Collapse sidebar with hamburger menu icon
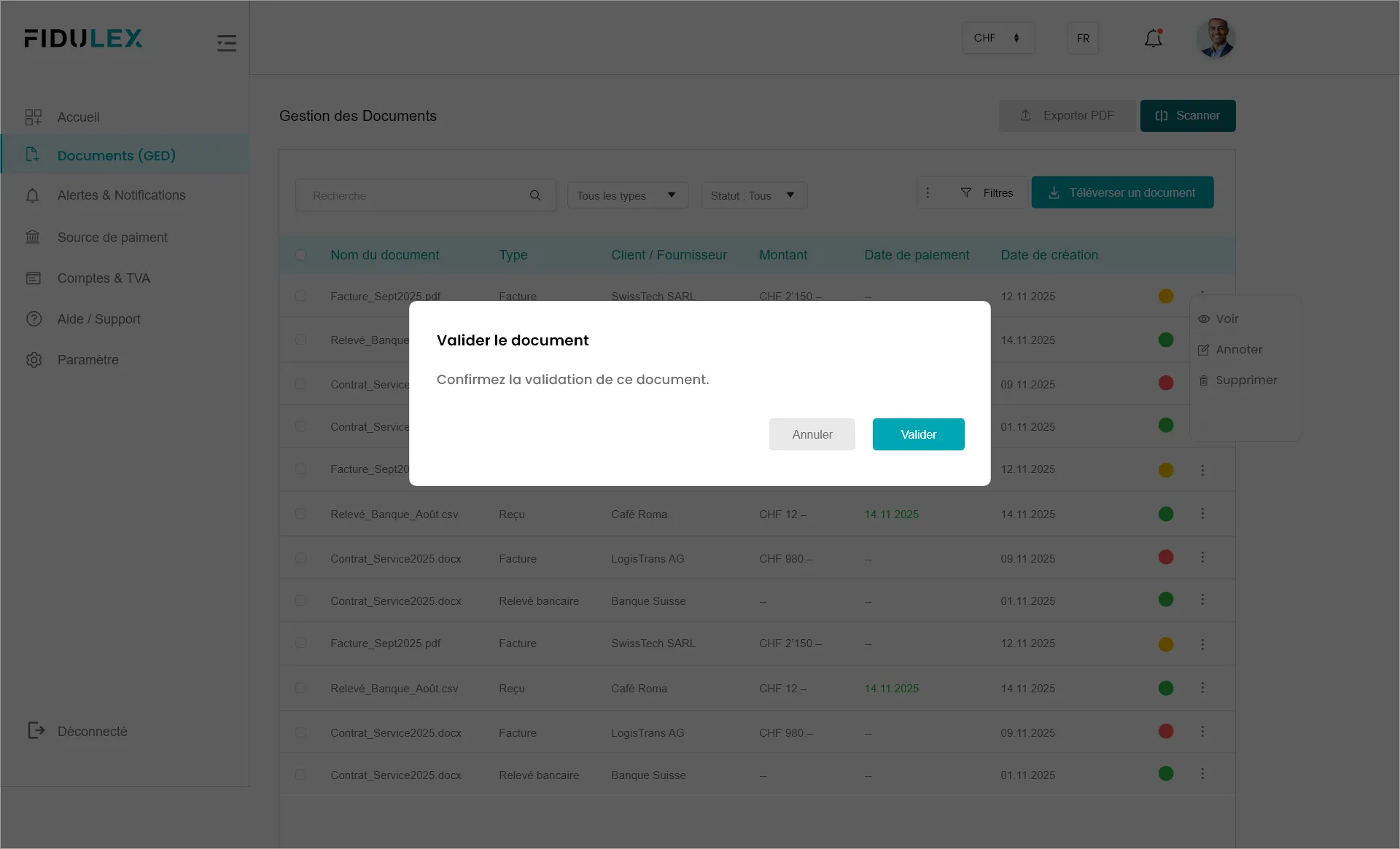Screen dimensions: 1400x849 tap(227, 43)
